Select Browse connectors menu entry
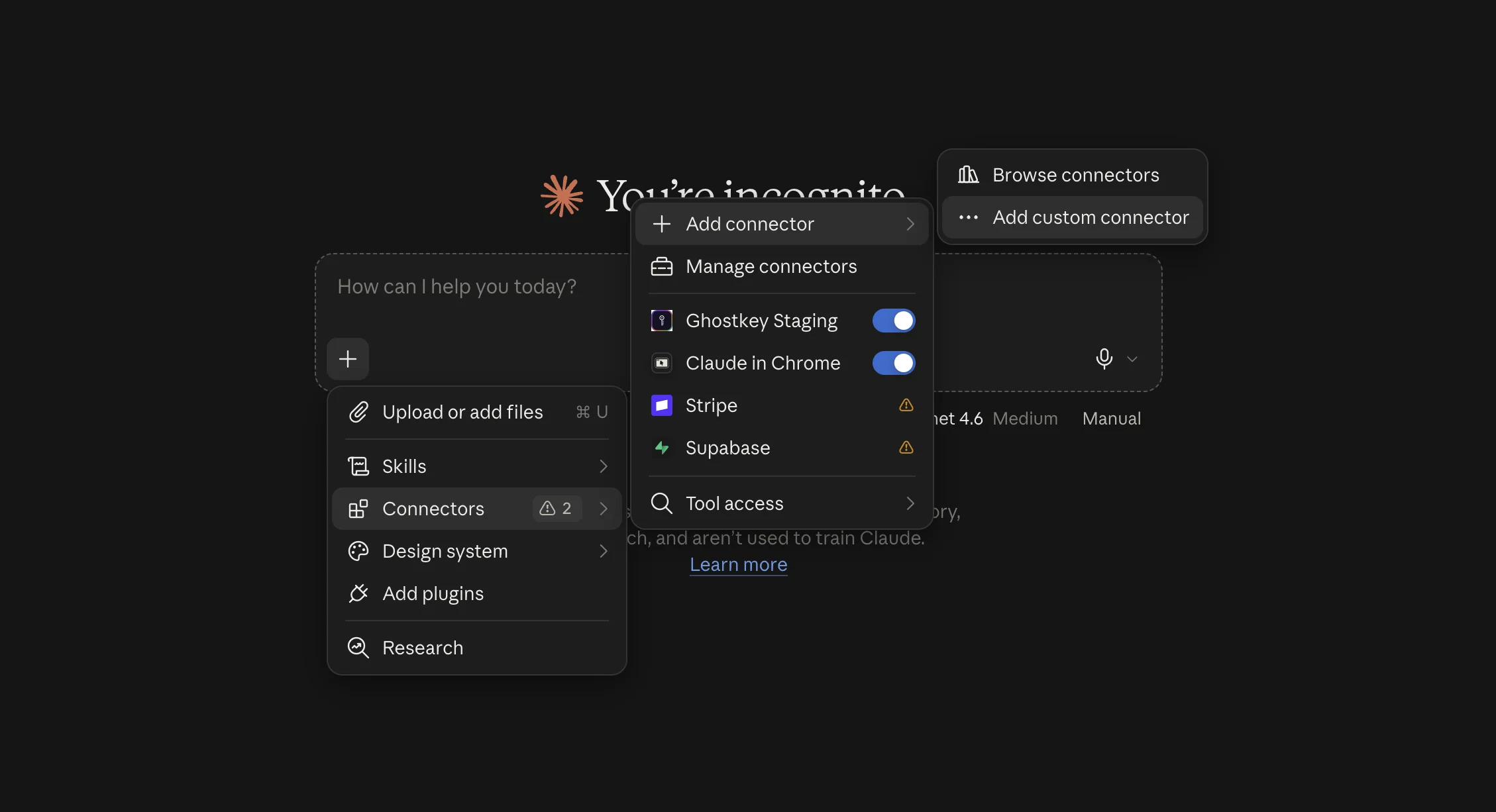This screenshot has width=1496, height=812. point(1072,175)
